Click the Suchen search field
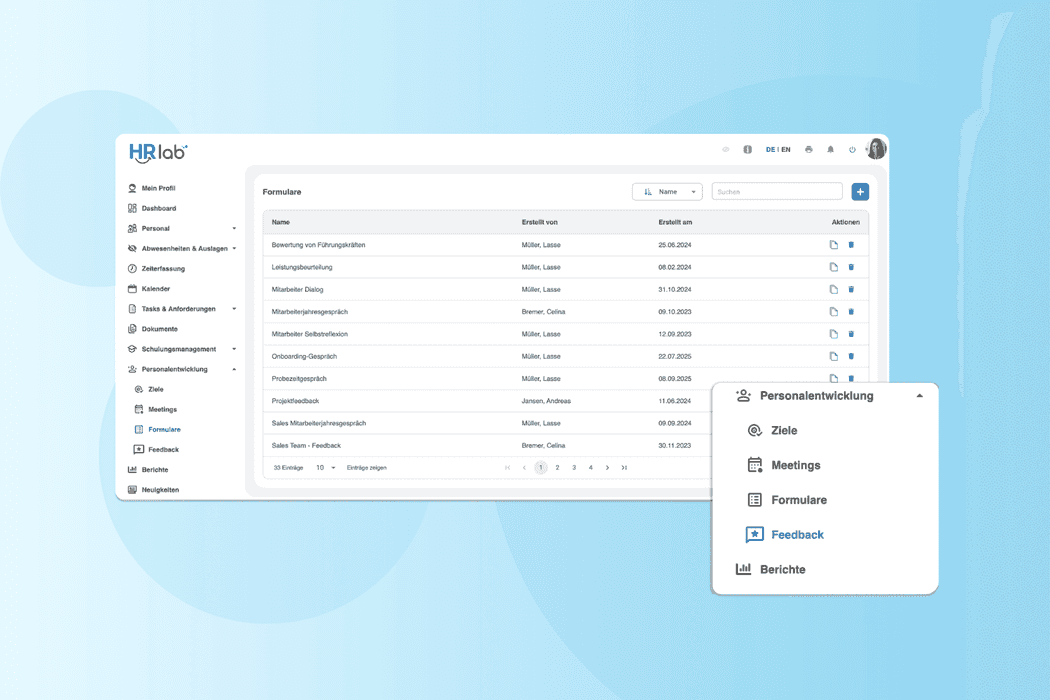1050x700 pixels. [776, 192]
